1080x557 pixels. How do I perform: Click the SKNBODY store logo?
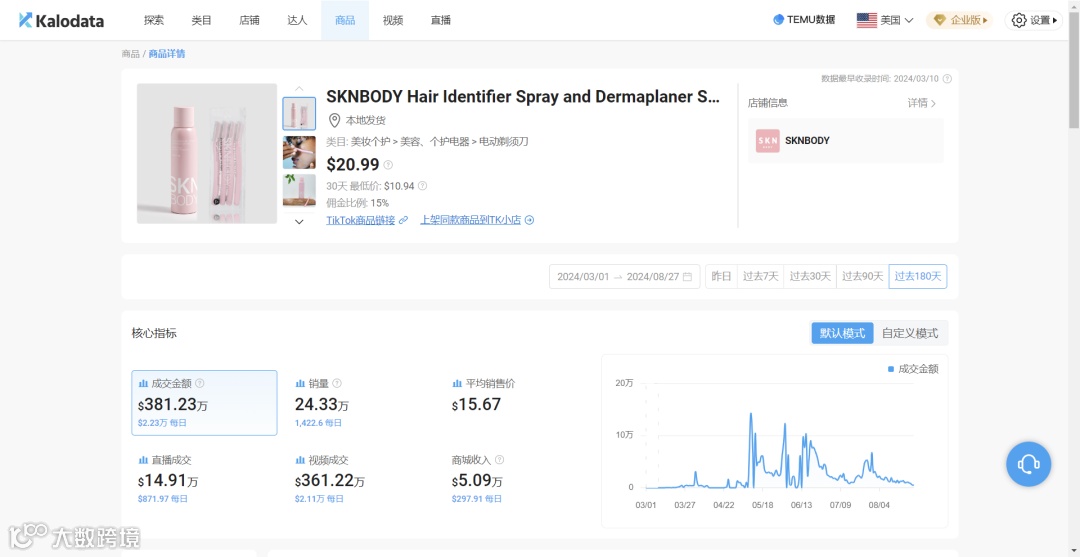coord(767,140)
